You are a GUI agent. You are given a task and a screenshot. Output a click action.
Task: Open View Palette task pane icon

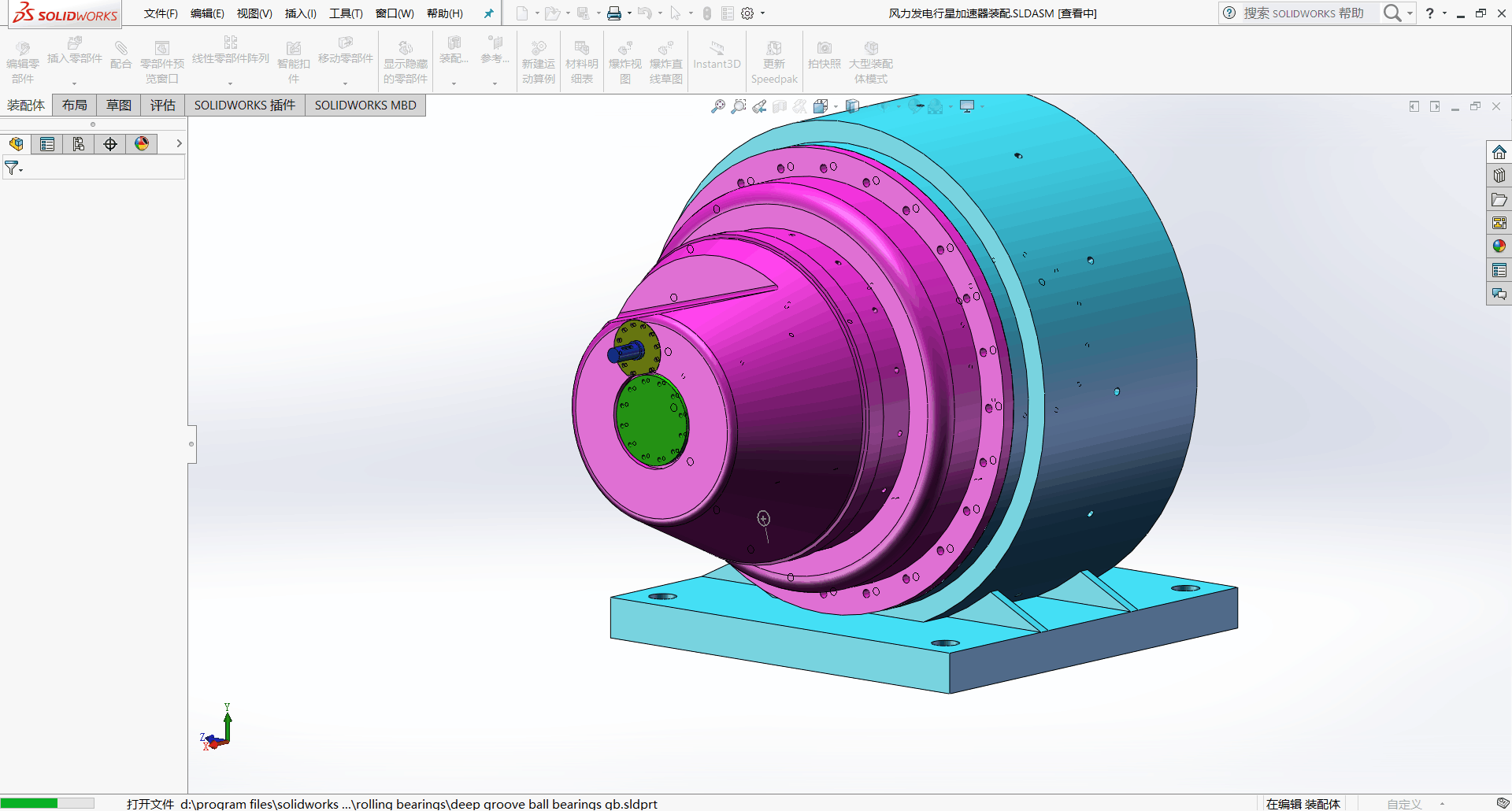1499,223
